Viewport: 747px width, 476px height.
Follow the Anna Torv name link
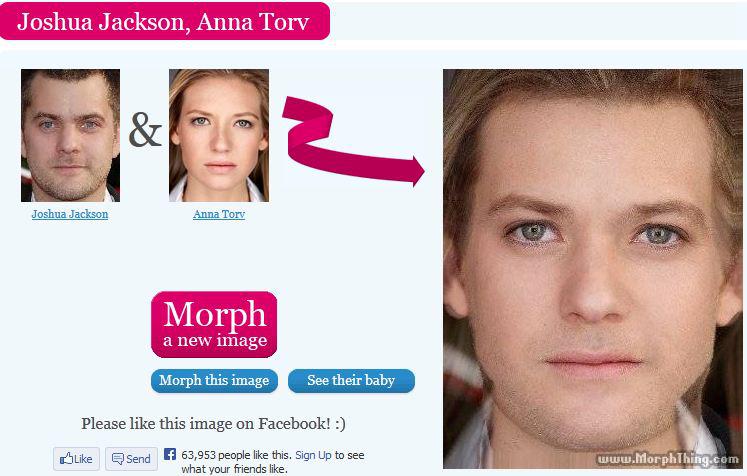point(219,214)
